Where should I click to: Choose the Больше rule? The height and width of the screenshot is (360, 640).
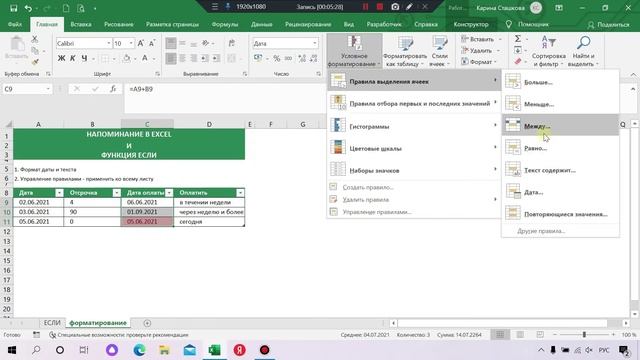coord(560,82)
